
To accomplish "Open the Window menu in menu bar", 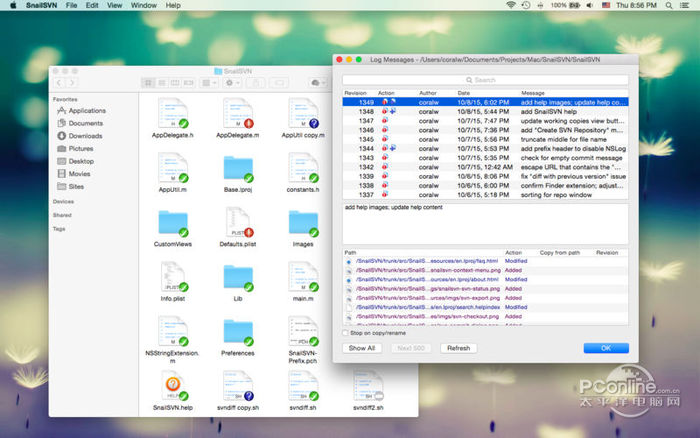I will click(x=143, y=5).
